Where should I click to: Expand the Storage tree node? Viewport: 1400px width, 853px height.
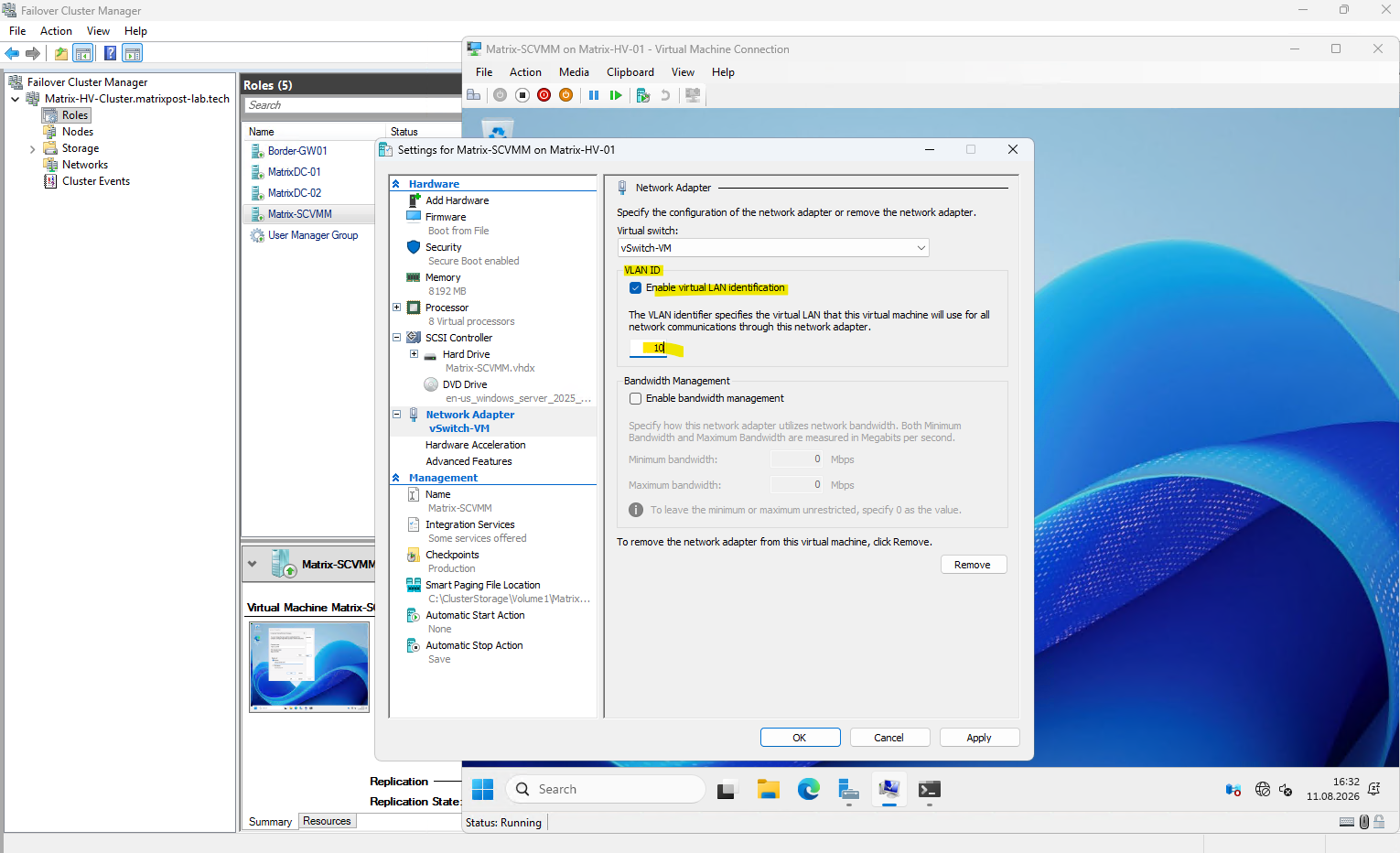coord(32,148)
